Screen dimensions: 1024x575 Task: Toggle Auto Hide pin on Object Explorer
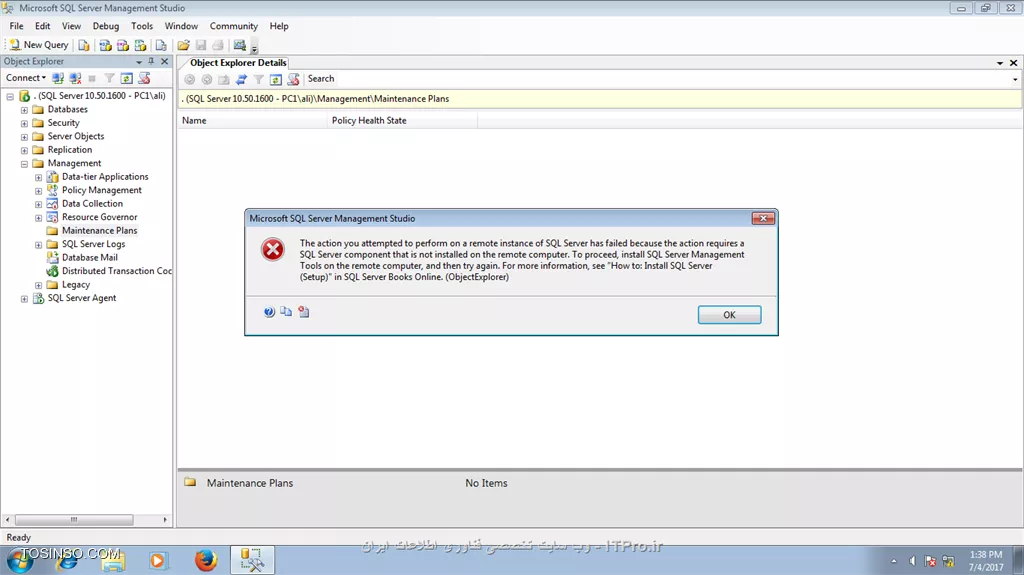[x=151, y=61]
